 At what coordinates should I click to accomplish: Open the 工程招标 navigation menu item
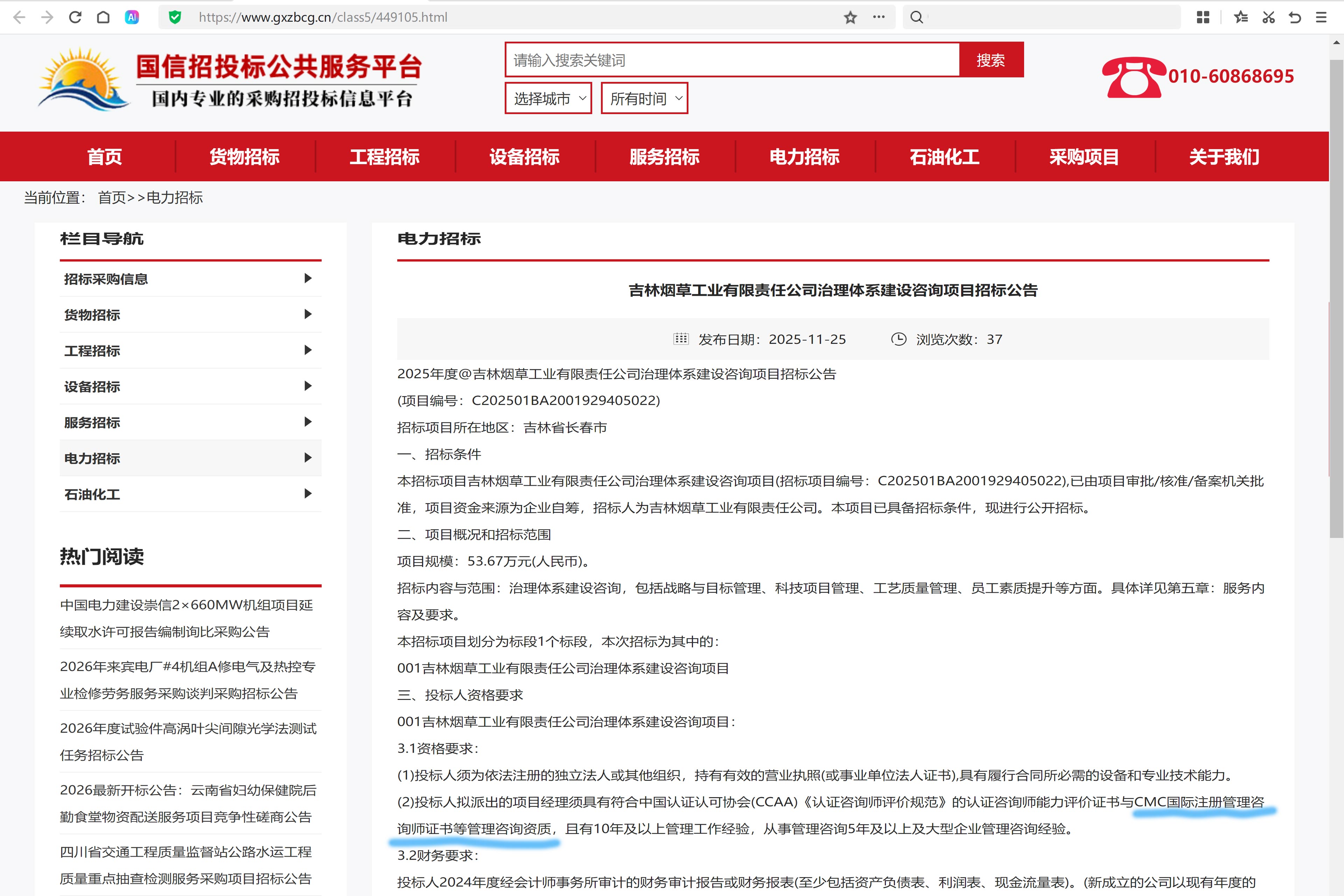click(x=385, y=156)
